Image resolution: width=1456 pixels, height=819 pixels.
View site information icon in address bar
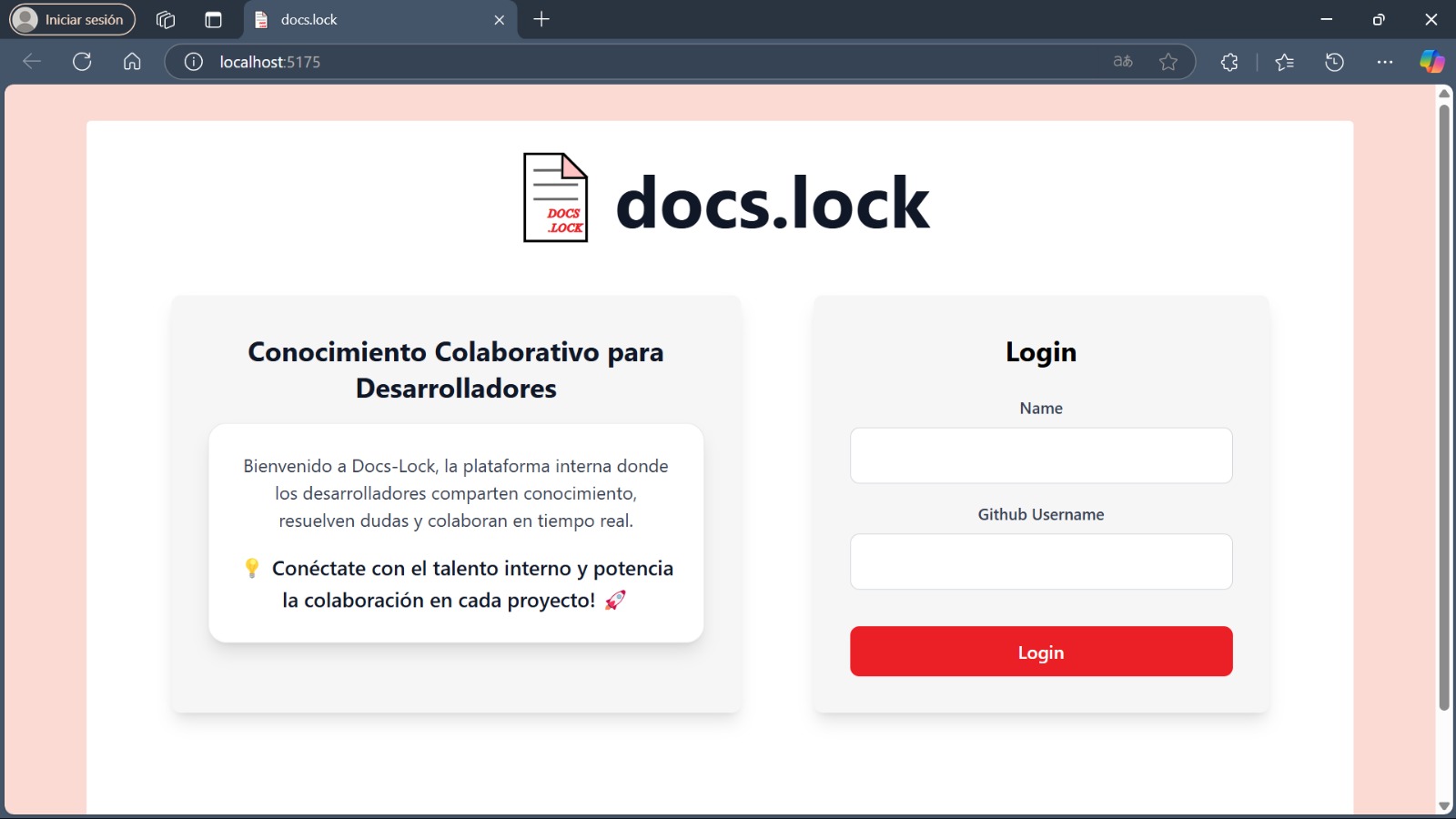(x=194, y=62)
